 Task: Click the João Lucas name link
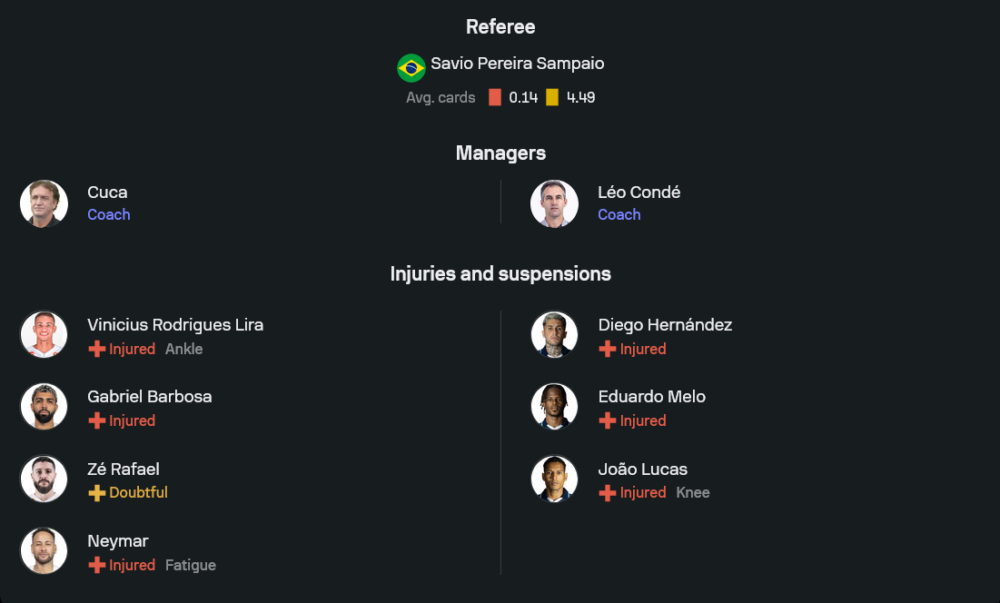(x=642, y=469)
